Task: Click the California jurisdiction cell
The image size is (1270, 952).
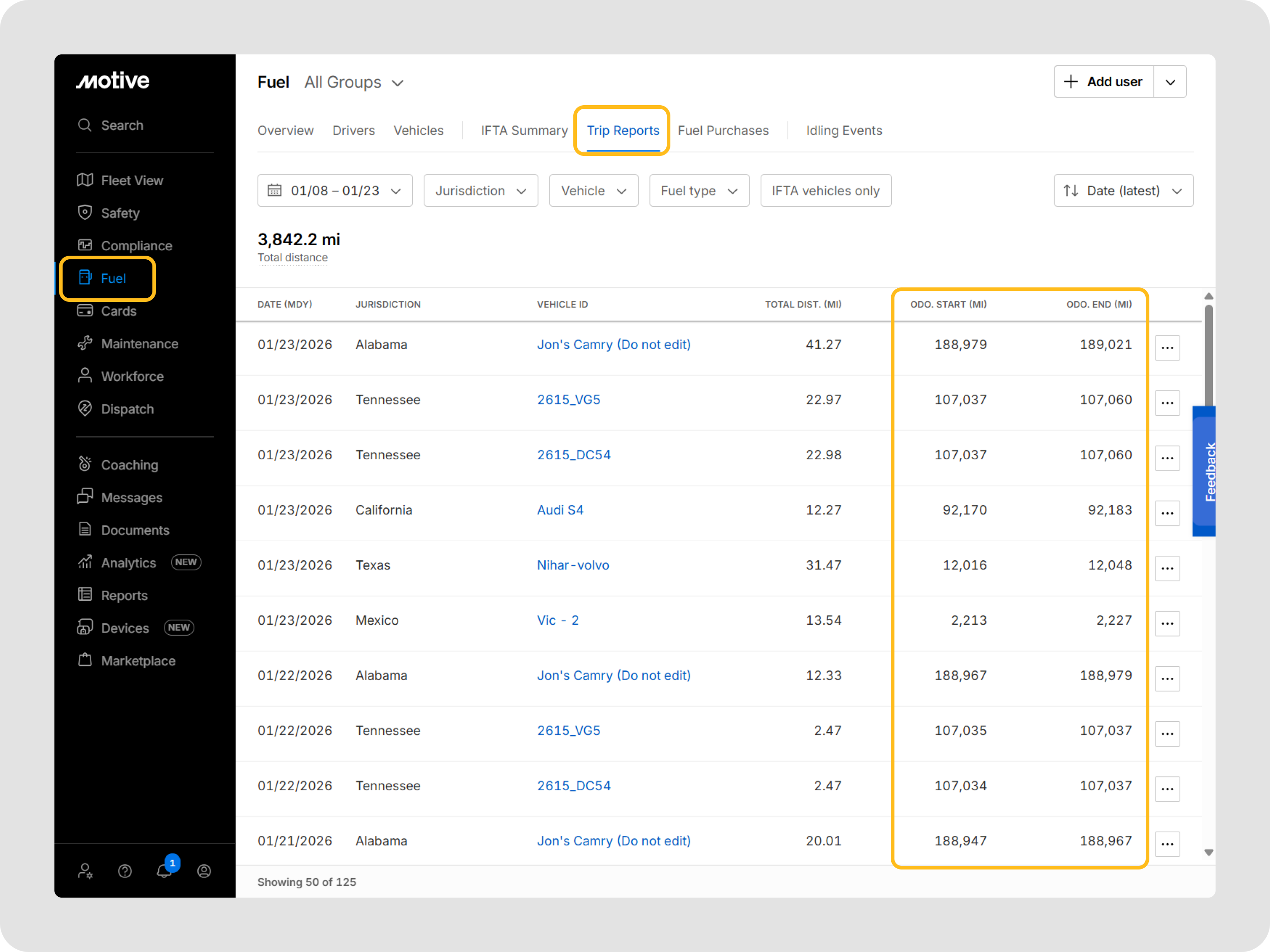Action: [x=384, y=510]
